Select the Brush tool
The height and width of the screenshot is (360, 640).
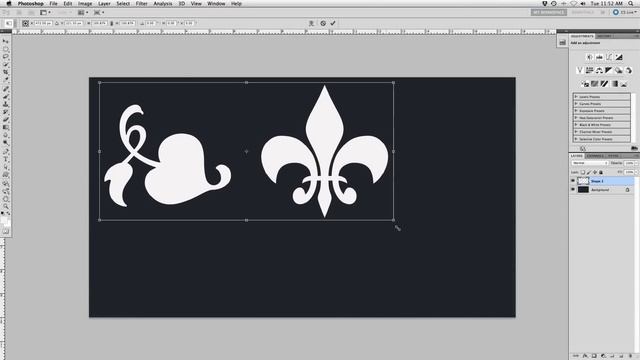tap(6, 96)
